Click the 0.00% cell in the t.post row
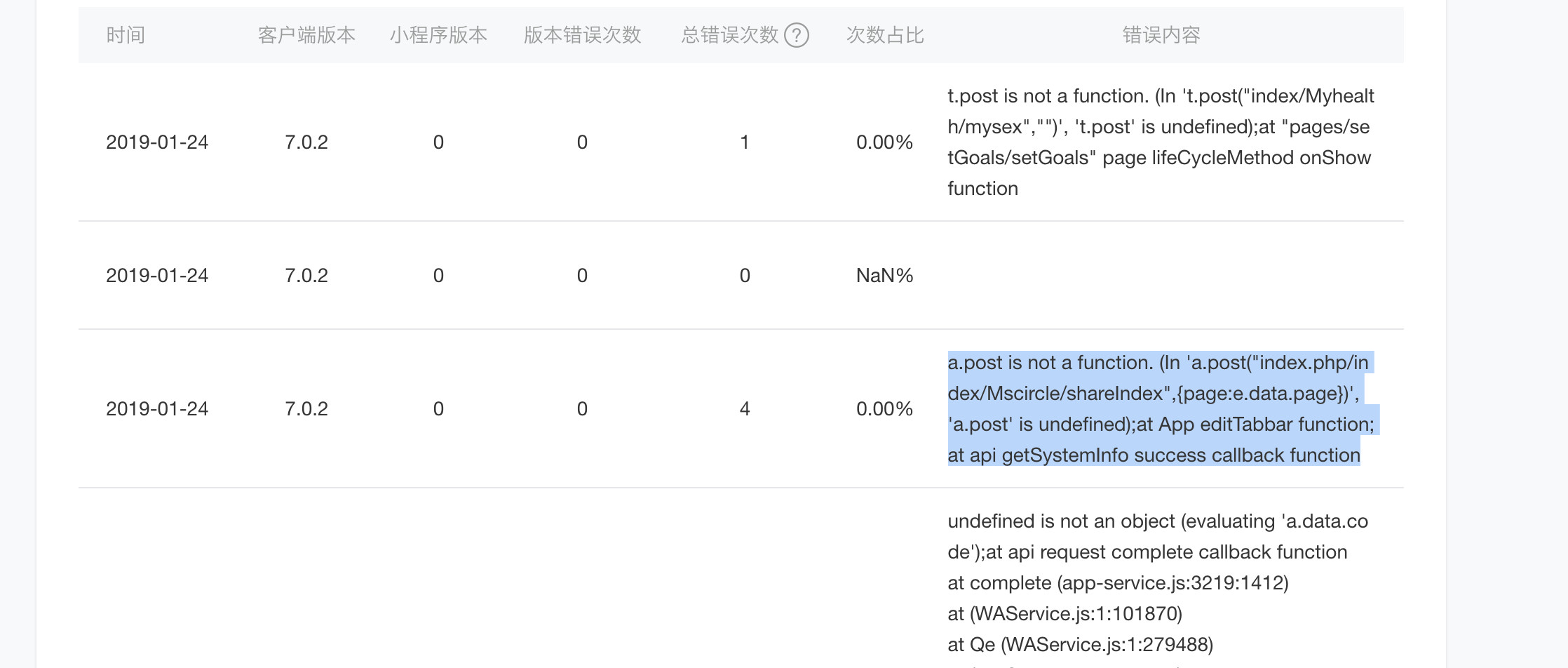The width and height of the screenshot is (1568, 668). pyautogui.click(x=884, y=142)
